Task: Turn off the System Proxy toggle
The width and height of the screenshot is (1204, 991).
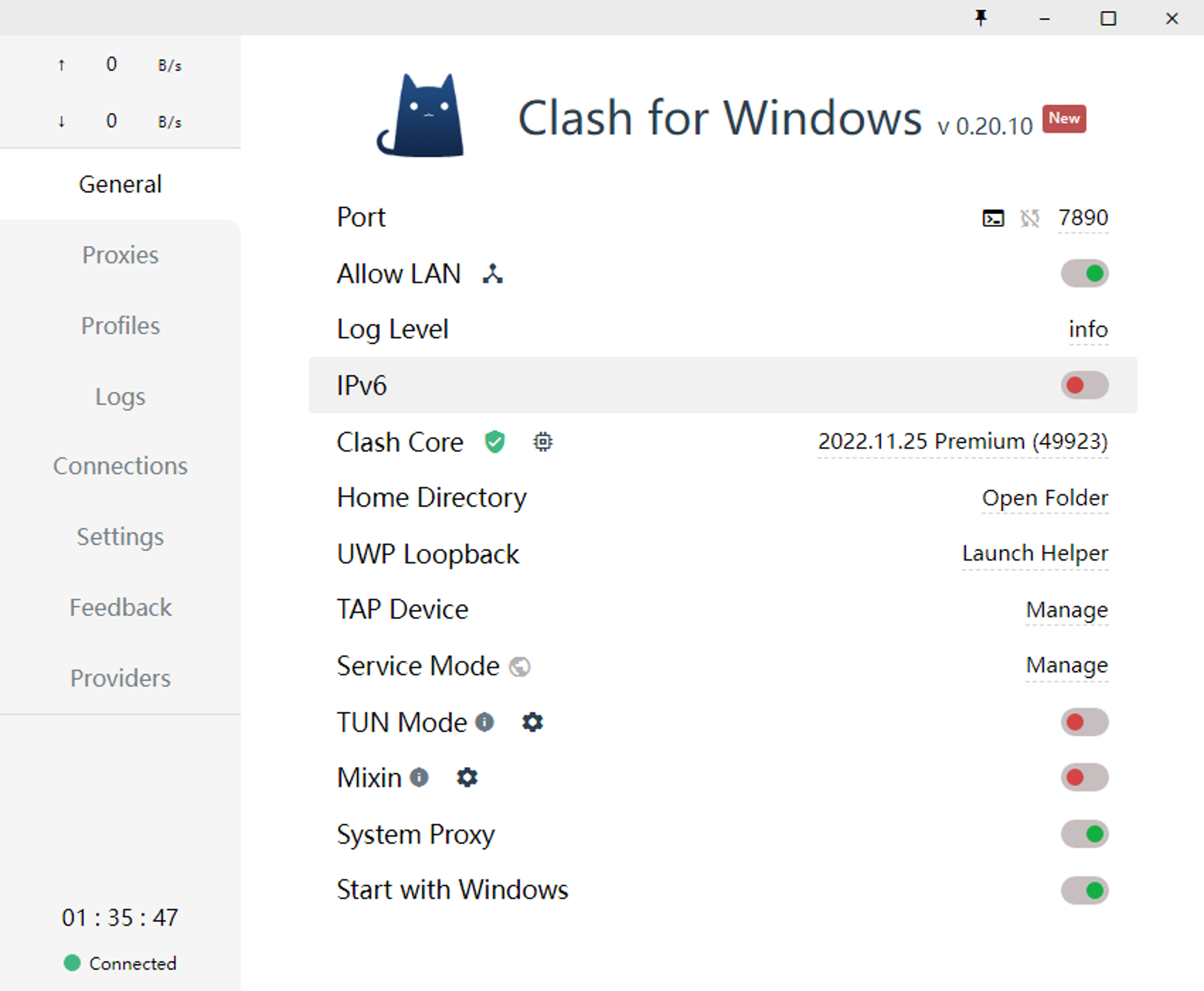Action: click(1084, 834)
